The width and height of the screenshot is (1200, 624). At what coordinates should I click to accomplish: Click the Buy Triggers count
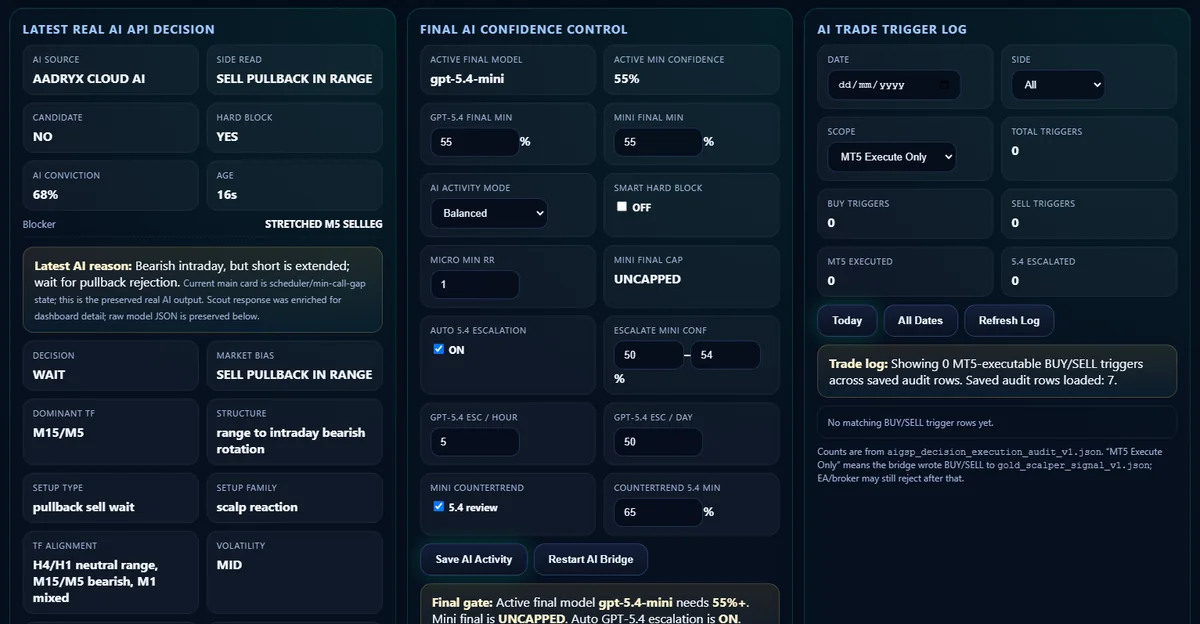[831, 223]
